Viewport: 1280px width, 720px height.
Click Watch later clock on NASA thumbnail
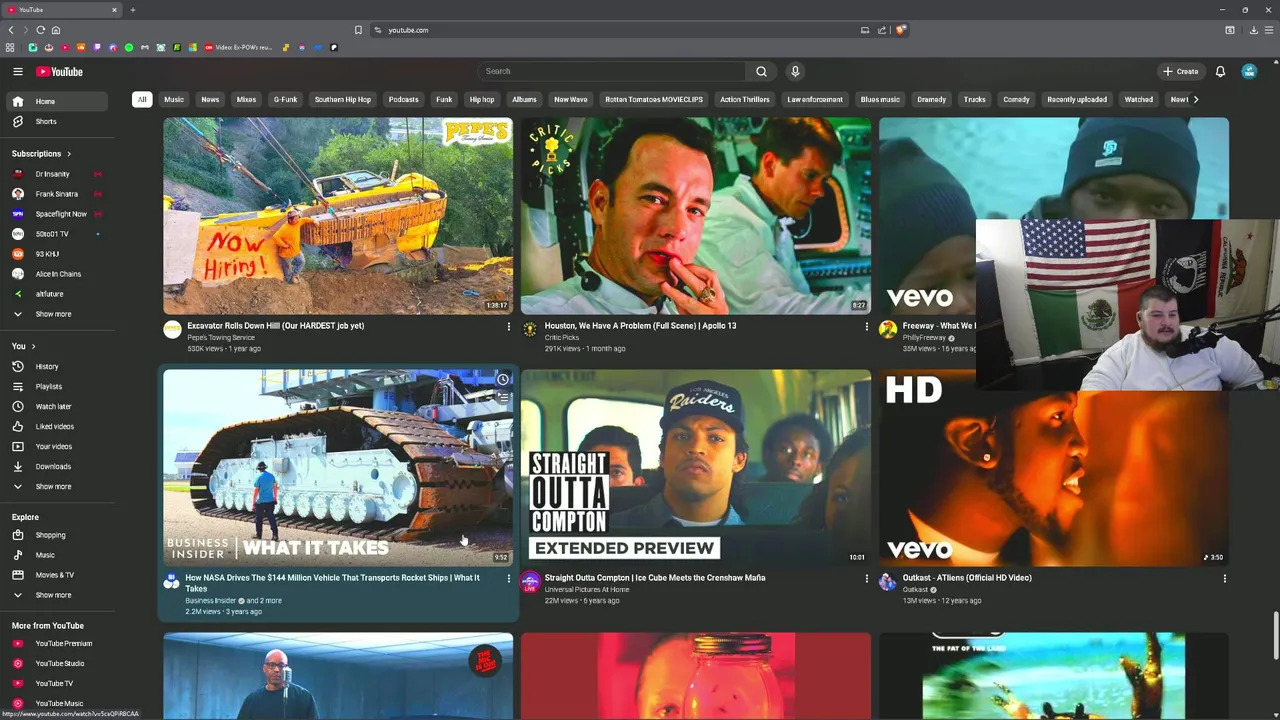(x=503, y=379)
